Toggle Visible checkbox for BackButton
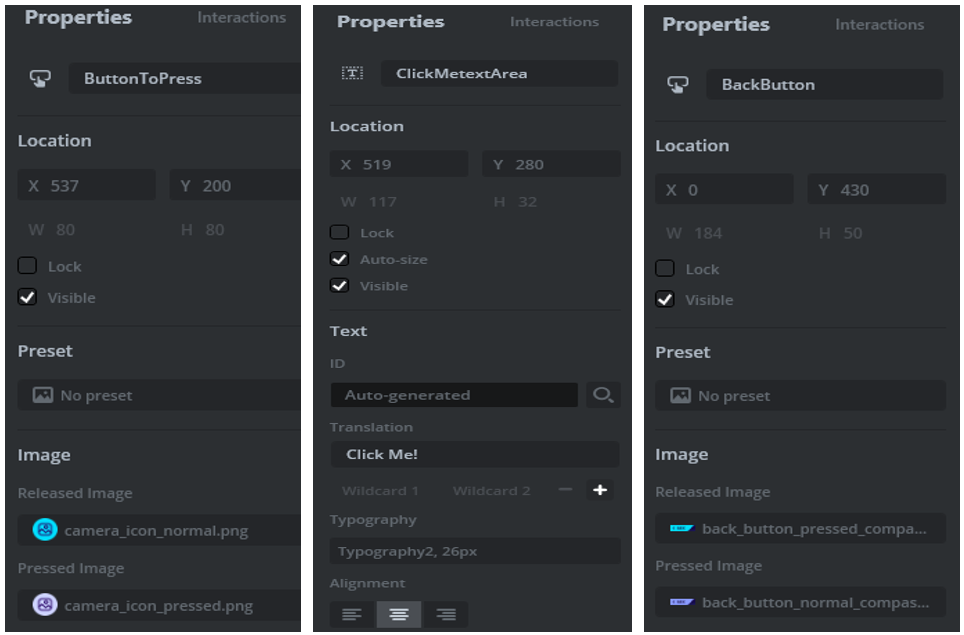 [x=665, y=299]
